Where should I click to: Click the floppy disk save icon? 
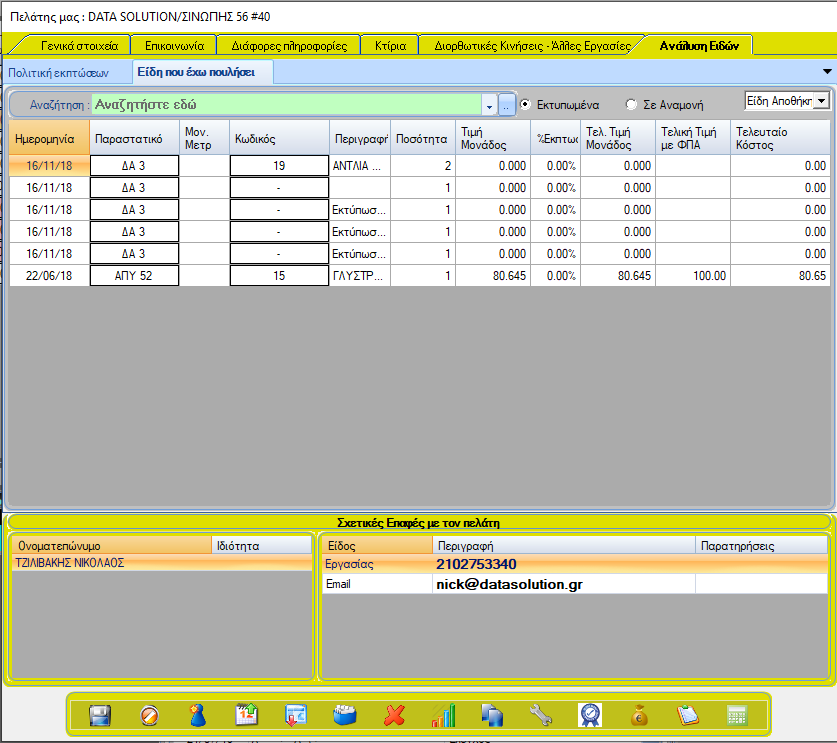[x=99, y=715]
